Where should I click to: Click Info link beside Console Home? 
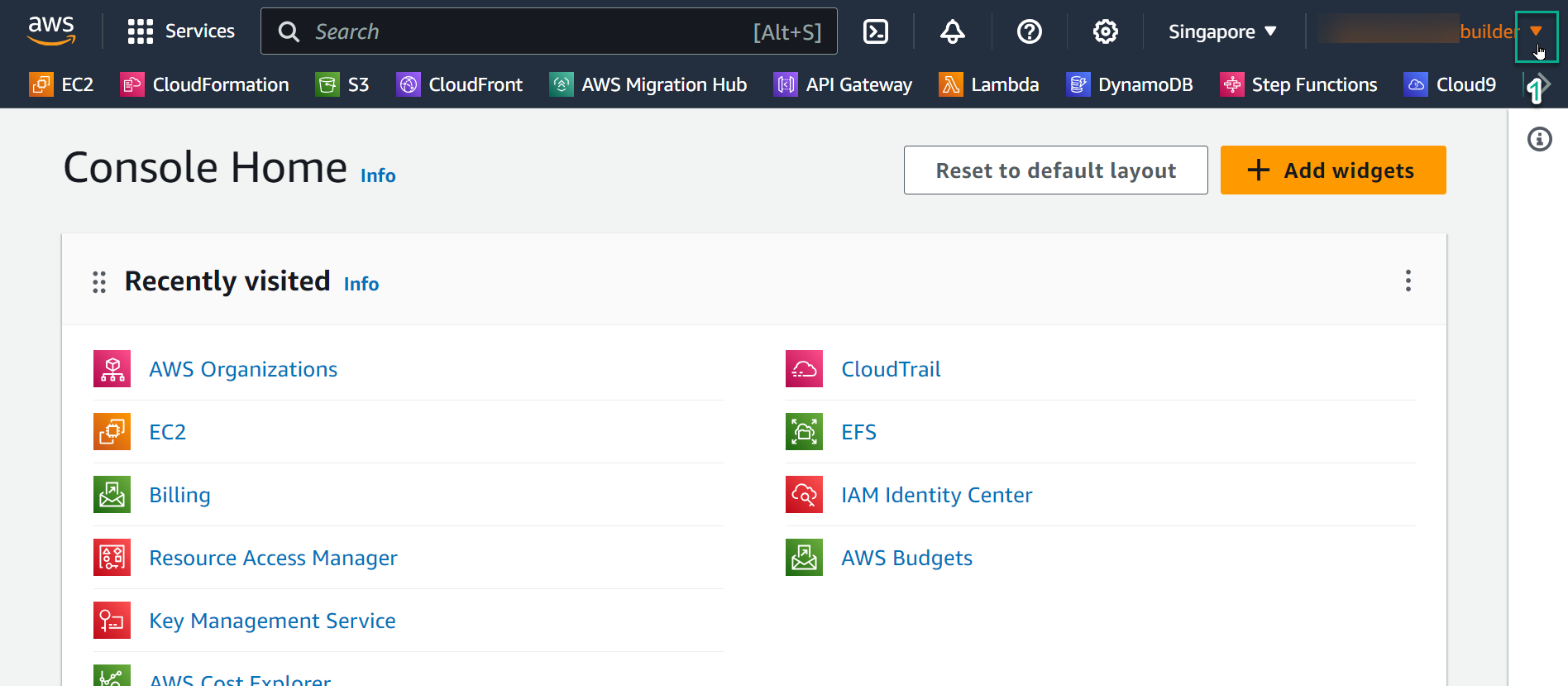(378, 175)
